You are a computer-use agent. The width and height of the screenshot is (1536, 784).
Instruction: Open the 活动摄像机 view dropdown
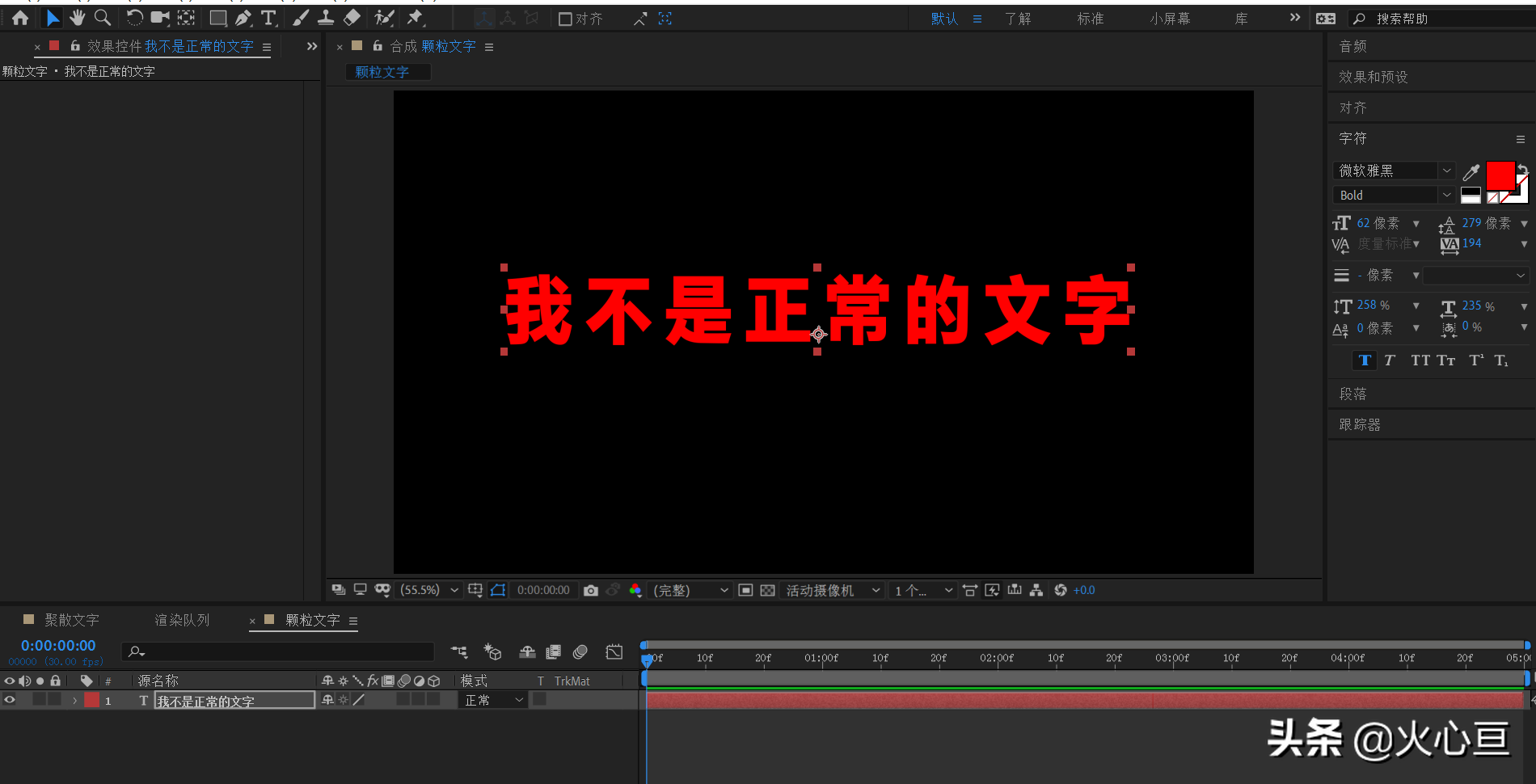tap(833, 591)
